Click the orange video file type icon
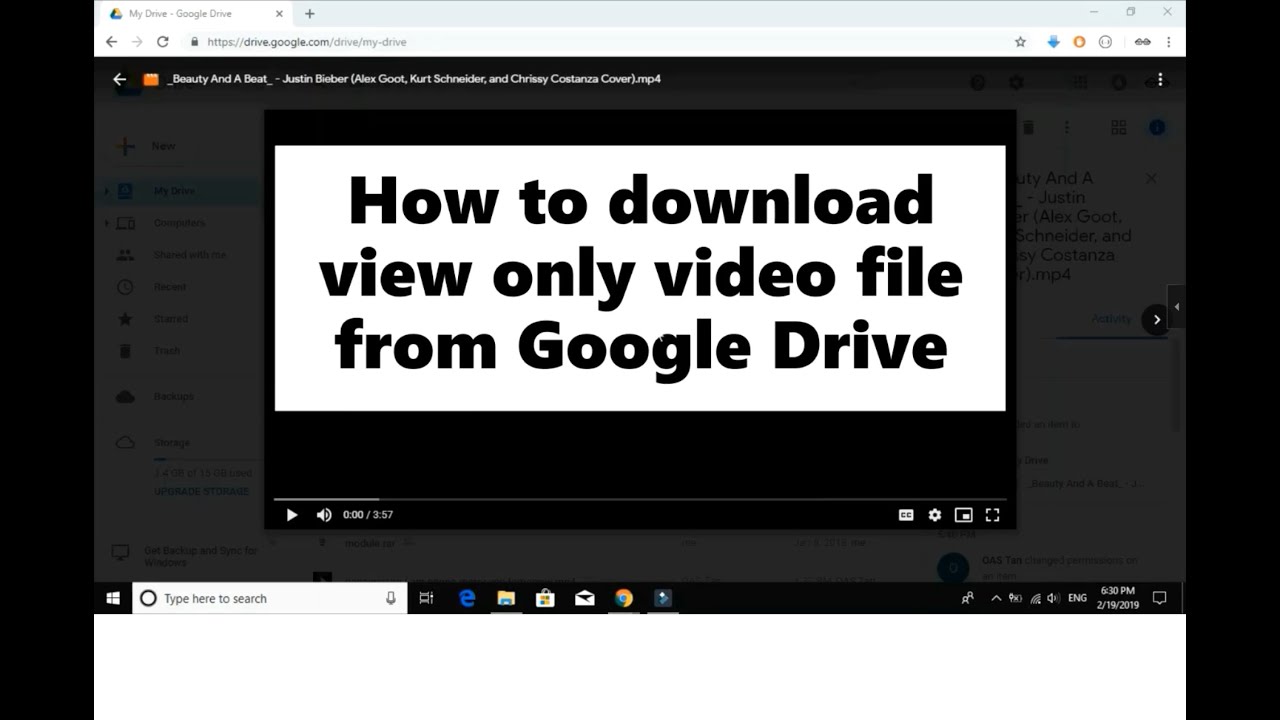1280x720 pixels. 151,79
